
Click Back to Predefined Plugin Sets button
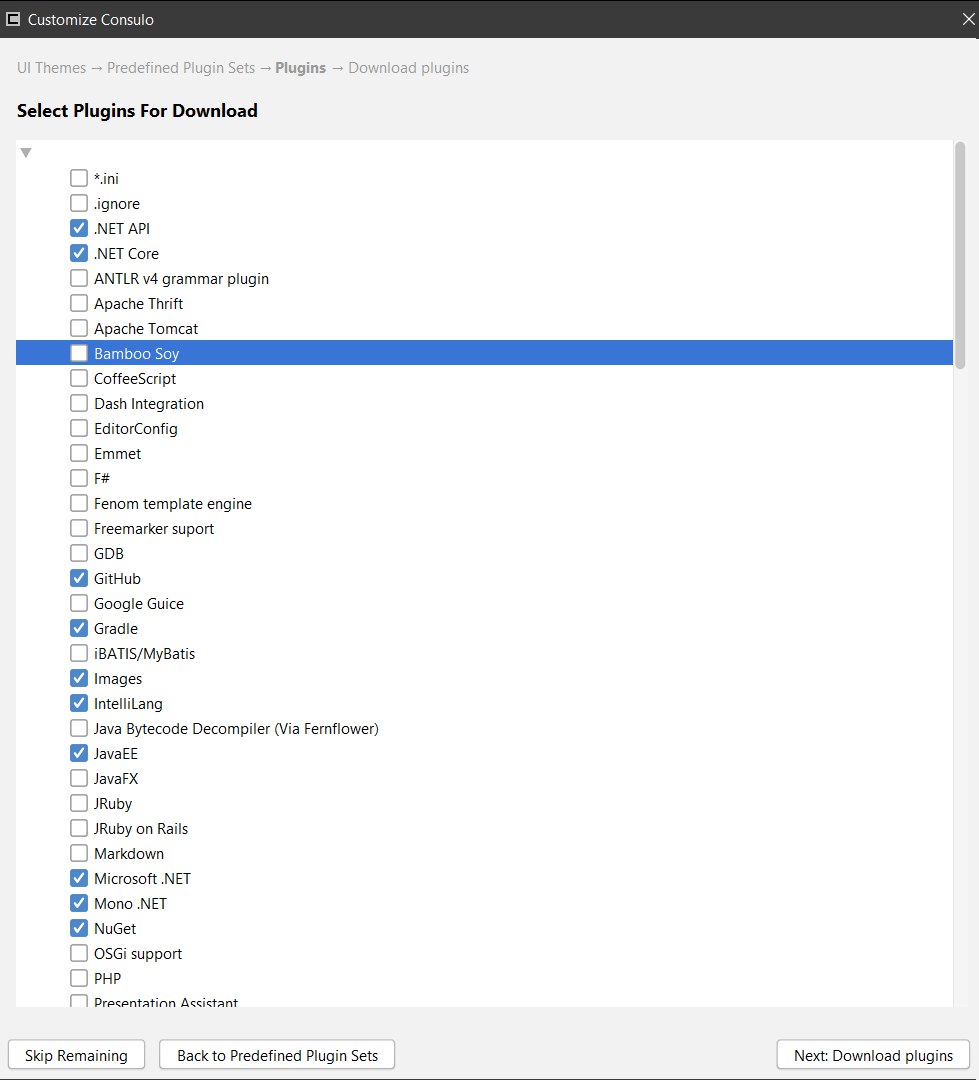pos(277,1055)
